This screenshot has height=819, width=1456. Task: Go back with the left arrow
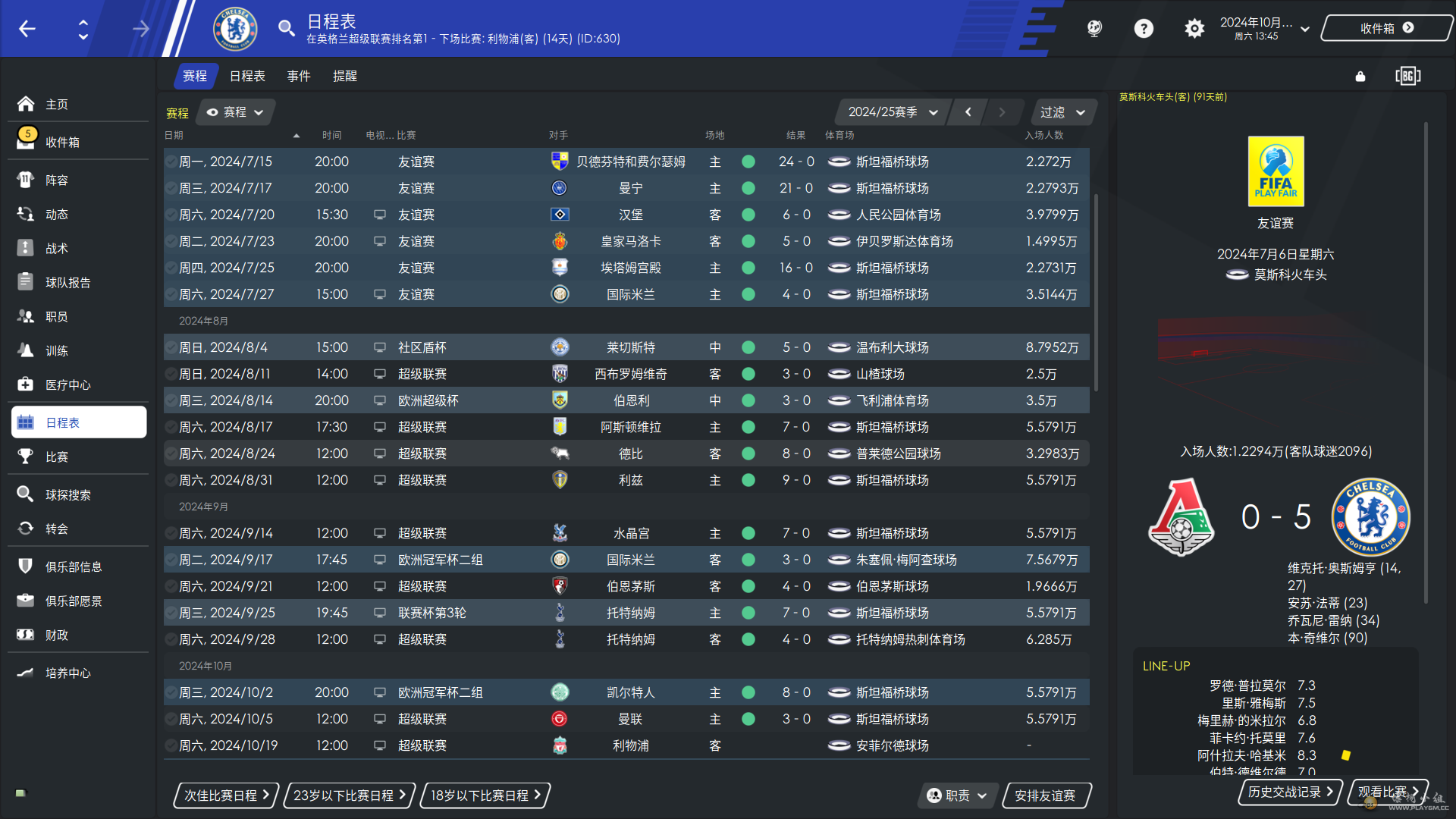point(27,29)
